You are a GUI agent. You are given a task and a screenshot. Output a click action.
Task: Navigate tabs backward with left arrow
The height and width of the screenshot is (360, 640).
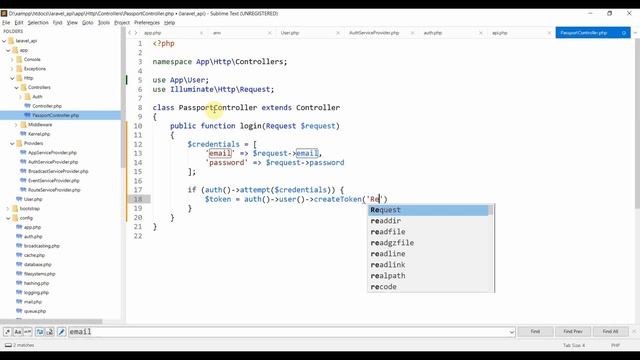(130, 33)
